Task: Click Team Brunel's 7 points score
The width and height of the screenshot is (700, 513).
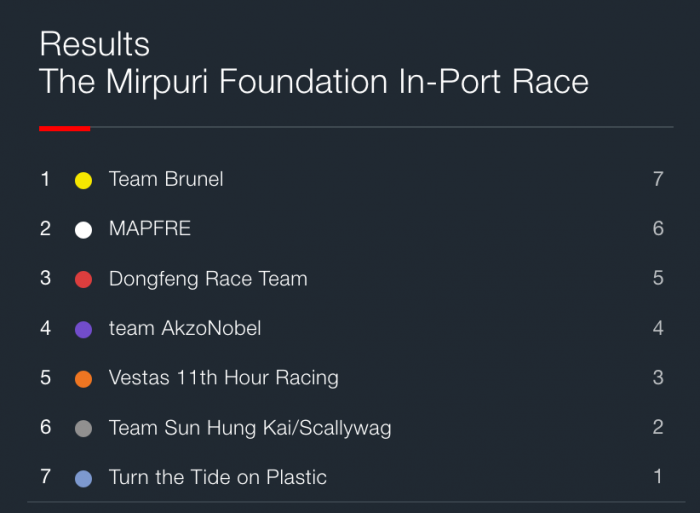Action: coord(658,179)
